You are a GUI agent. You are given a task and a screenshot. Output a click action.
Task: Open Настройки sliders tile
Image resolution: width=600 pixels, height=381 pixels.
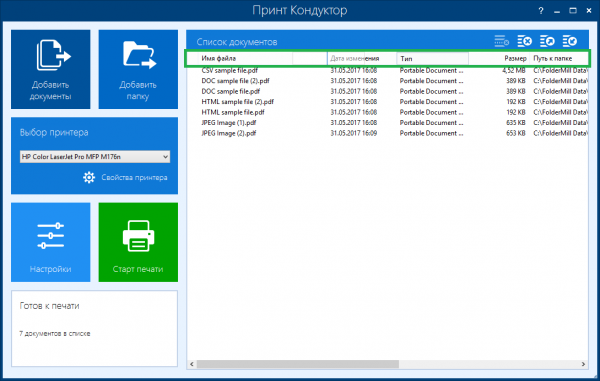[51, 242]
